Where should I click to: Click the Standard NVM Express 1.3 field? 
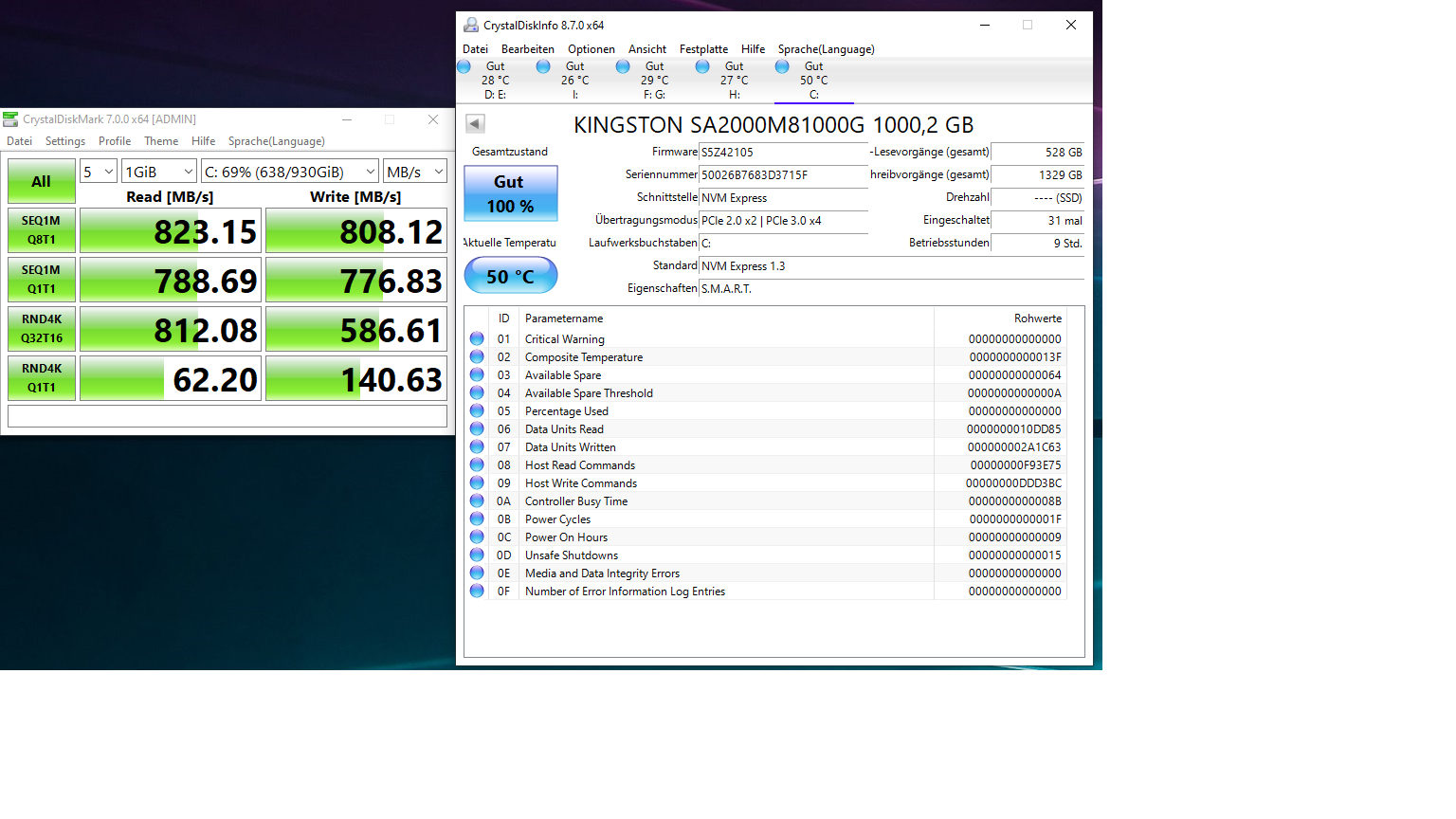[x=891, y=265]
